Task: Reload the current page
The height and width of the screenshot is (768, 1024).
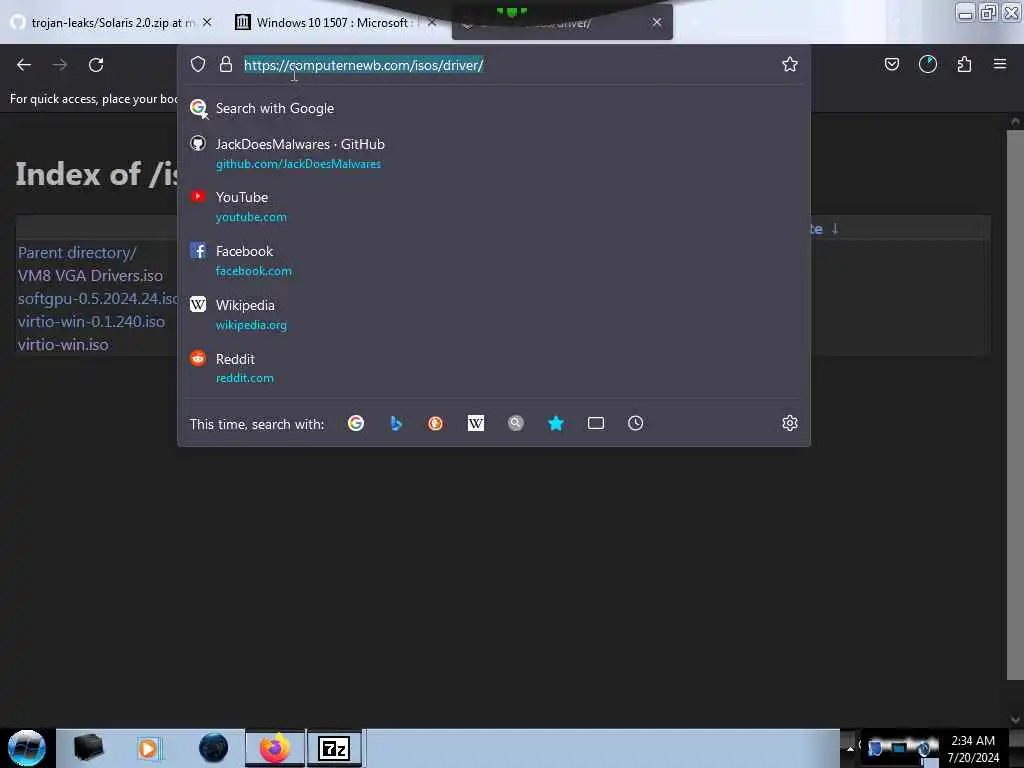Action: (96, 65)
